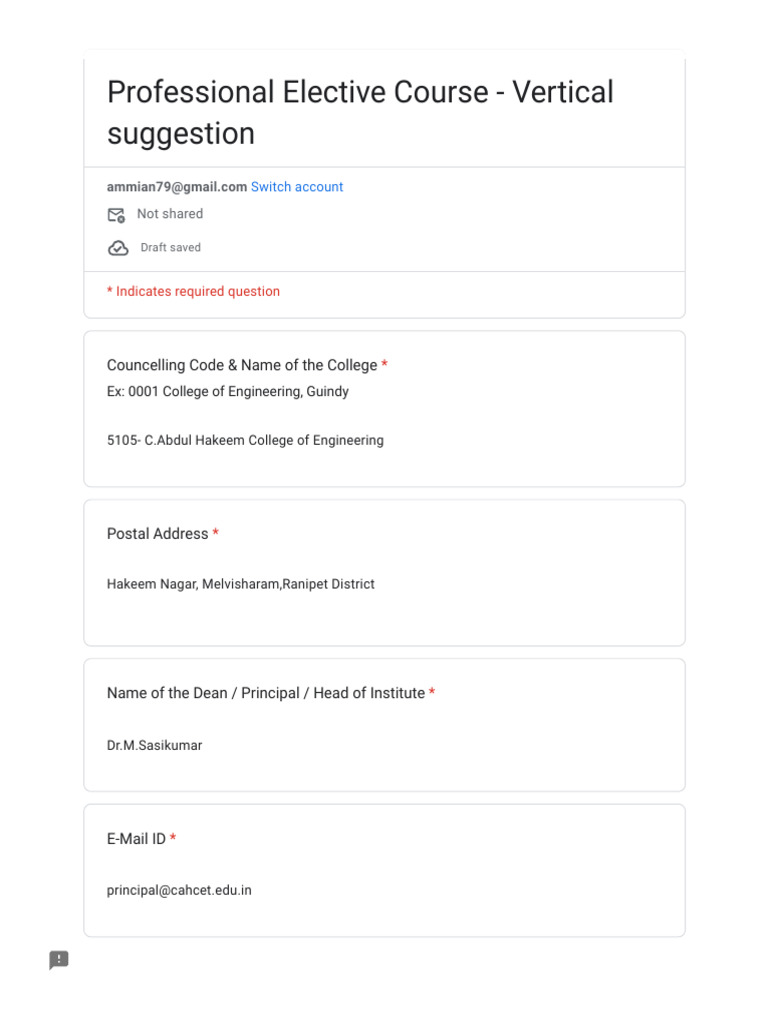
Task: Click the Not shared status text
Action: click(x=170, y=214)
